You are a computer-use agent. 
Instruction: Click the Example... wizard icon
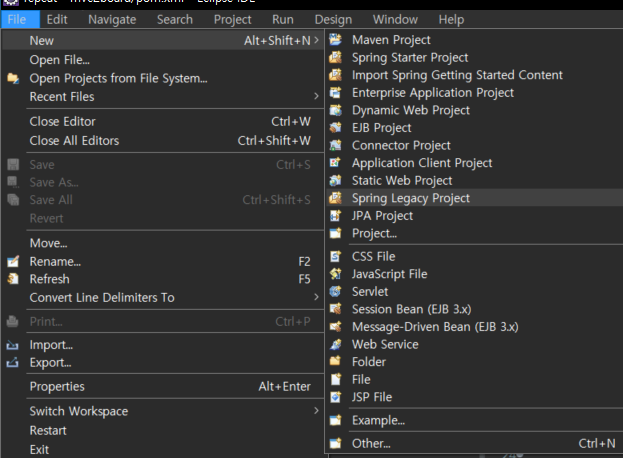point(335,420)
